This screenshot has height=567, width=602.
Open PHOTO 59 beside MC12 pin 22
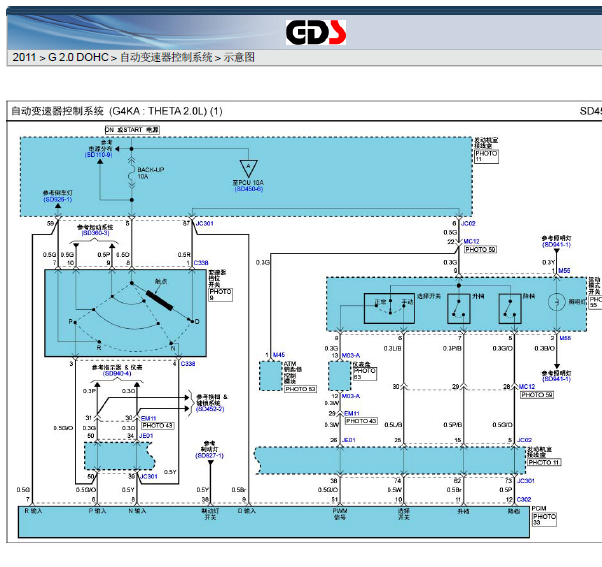[x=480, y=250]
